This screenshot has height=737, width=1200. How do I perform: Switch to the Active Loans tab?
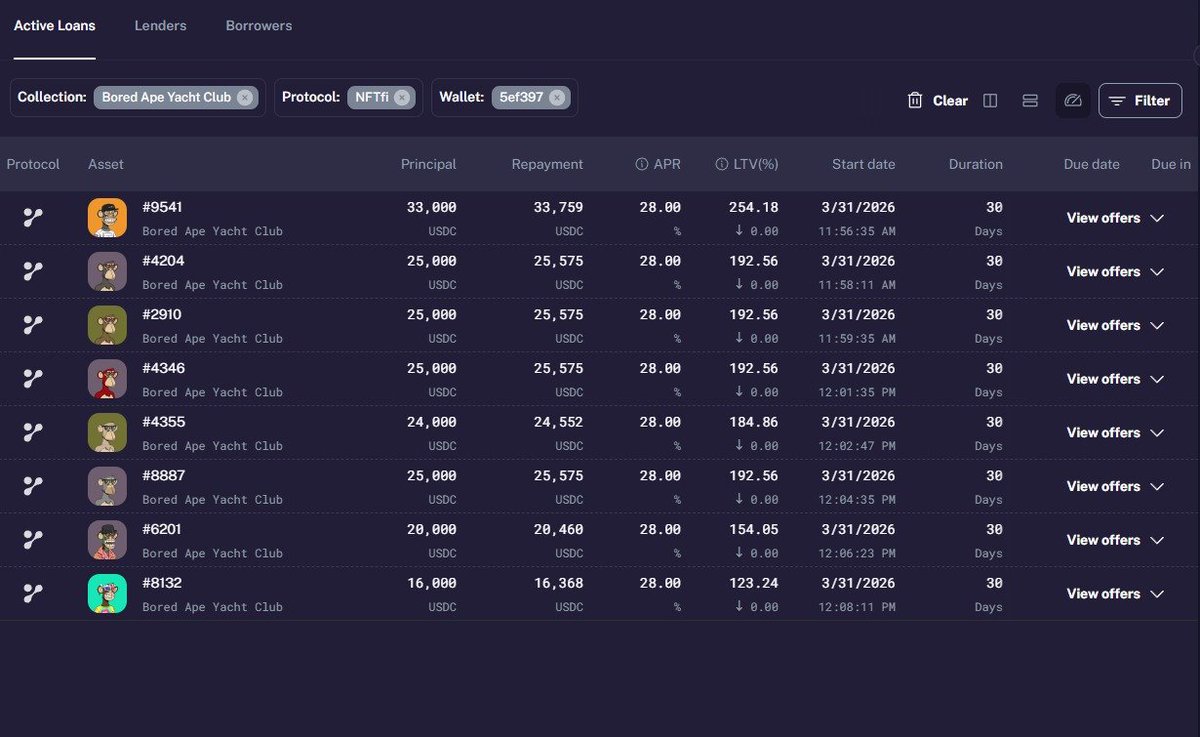[x=54, y=26]
